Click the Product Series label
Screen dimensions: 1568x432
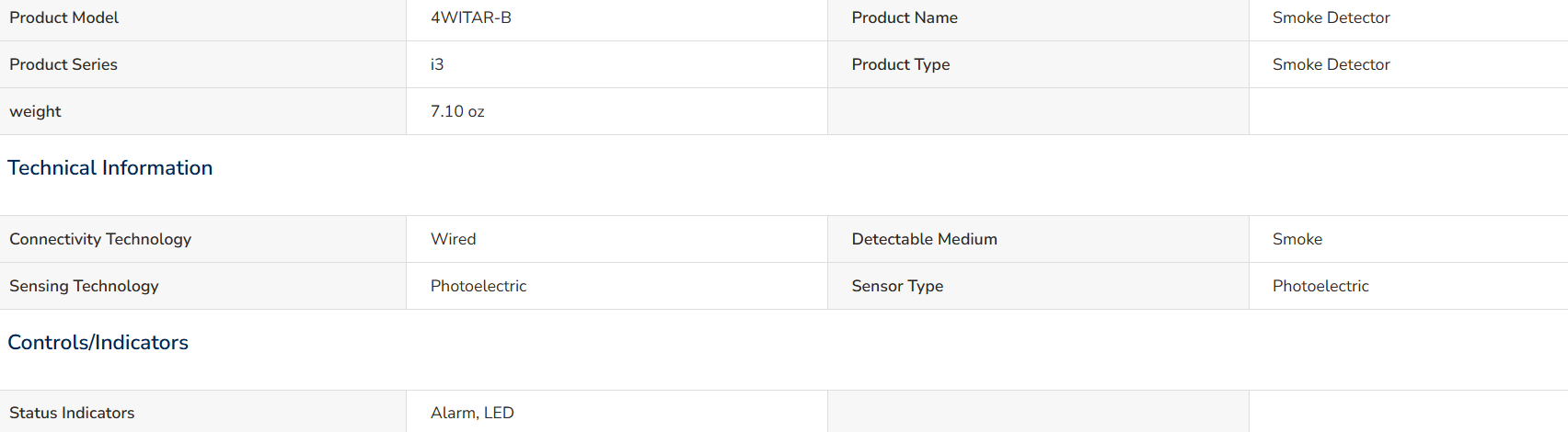[63, 64]
